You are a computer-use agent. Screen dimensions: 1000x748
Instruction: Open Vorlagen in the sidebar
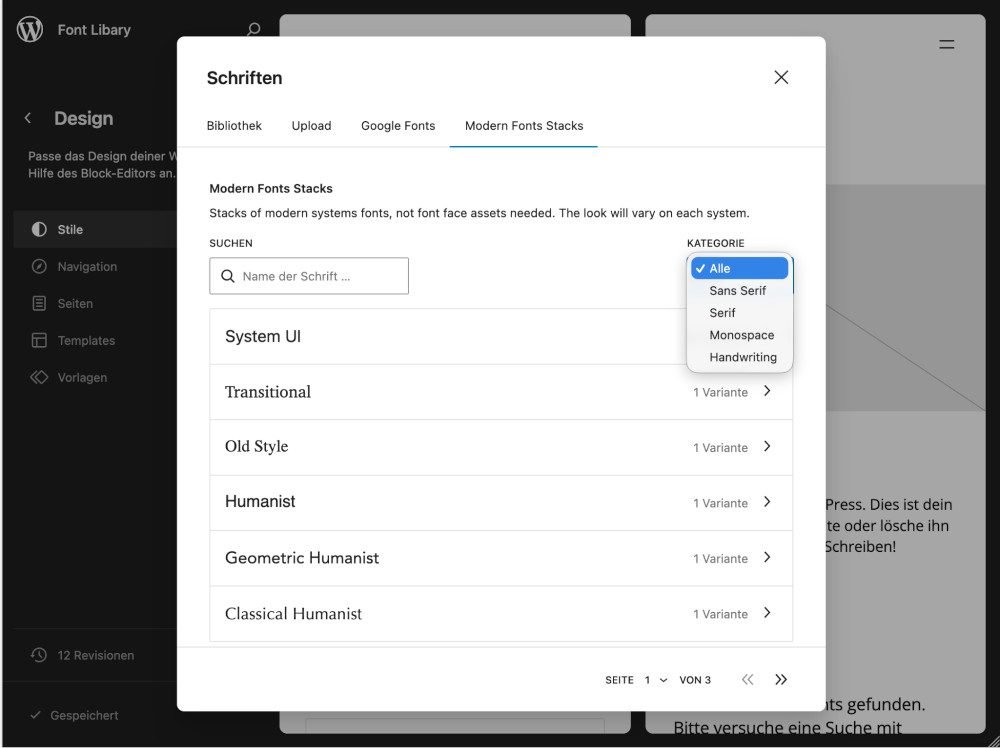(82, 378)
